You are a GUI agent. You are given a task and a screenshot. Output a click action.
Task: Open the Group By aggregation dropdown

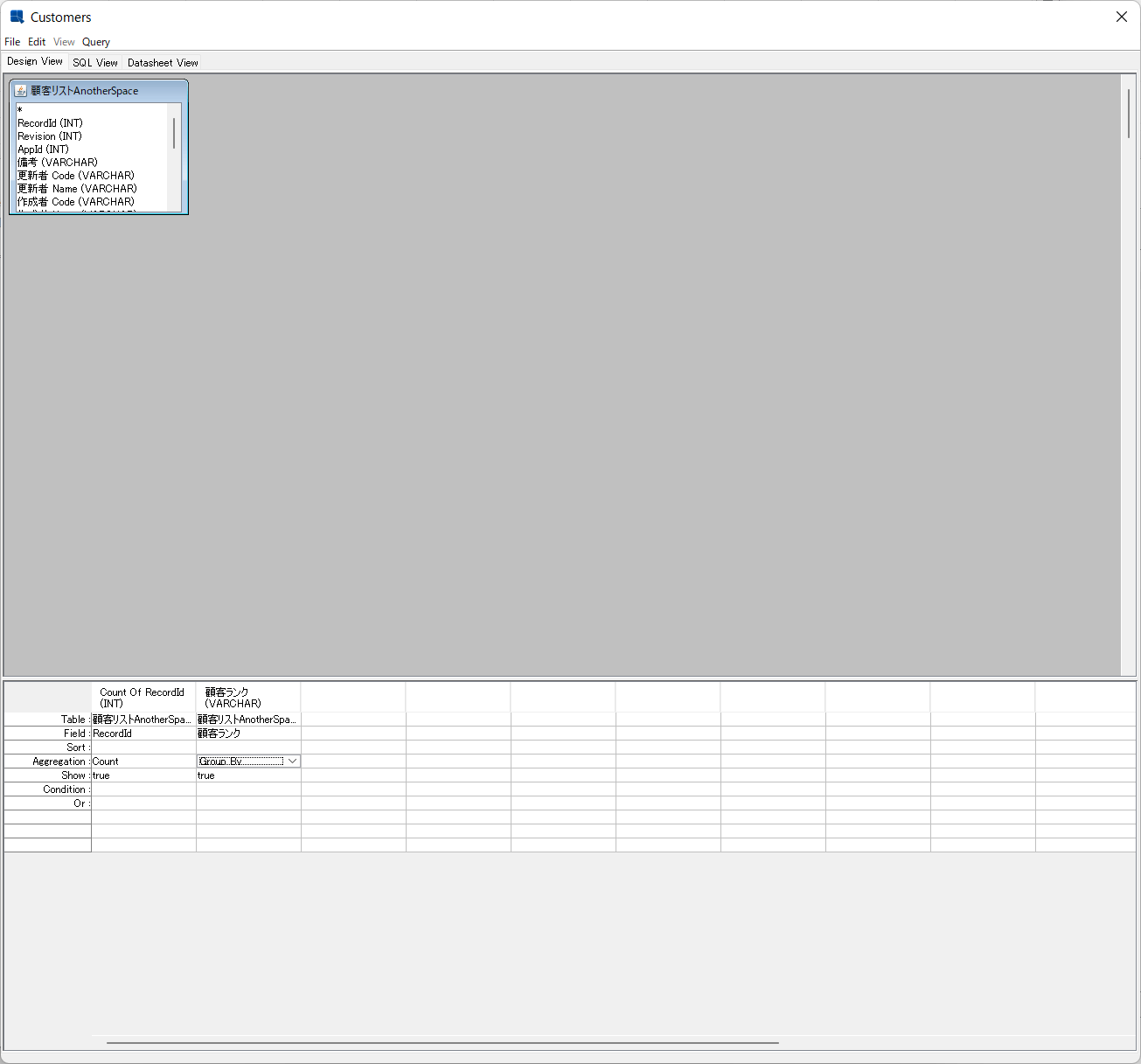(x=292, y=761)
